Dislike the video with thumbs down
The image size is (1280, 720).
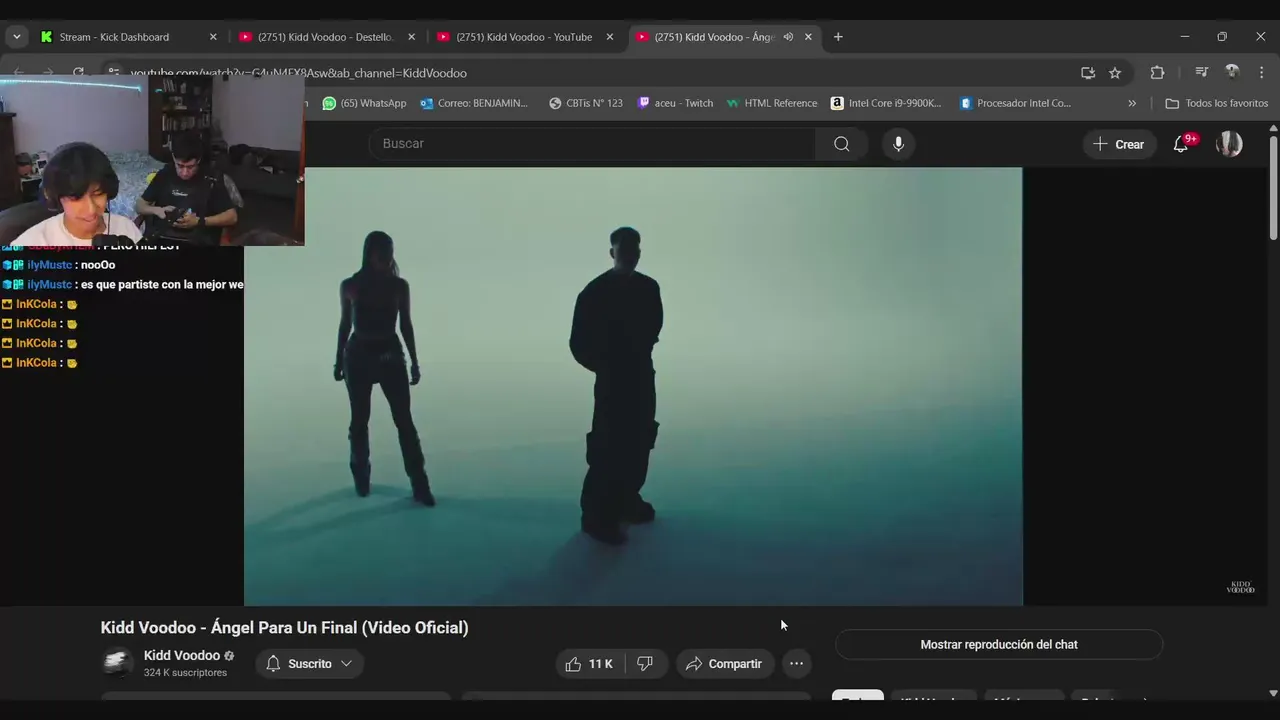646,664
